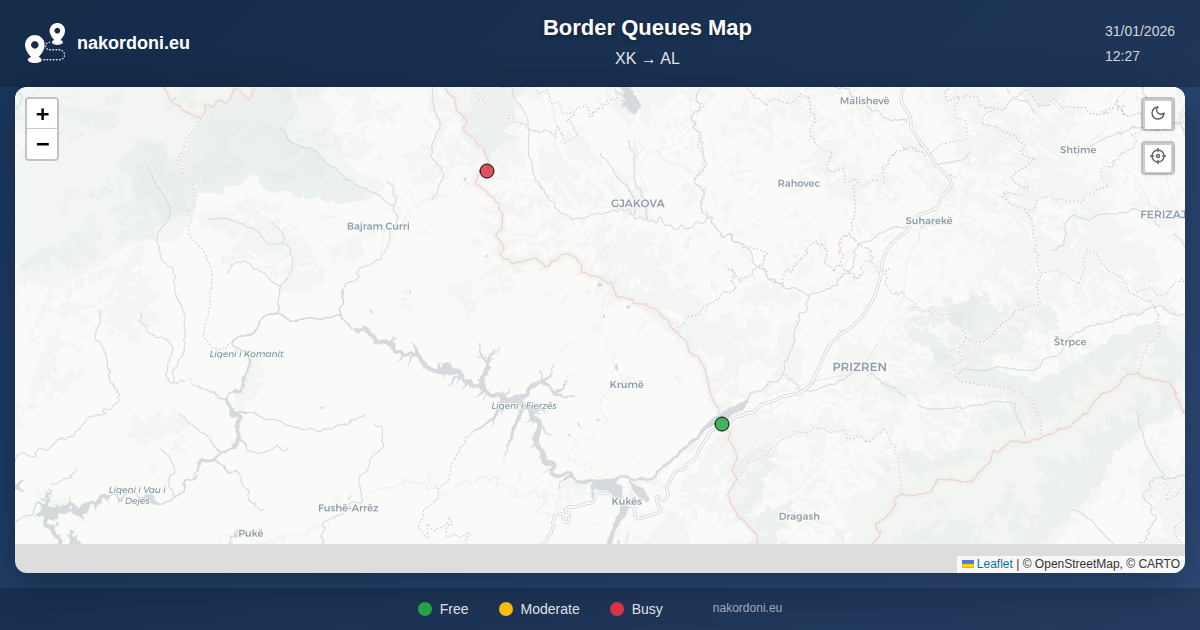
Task: Select the green free border marker
Action: [x=722, y=424]
